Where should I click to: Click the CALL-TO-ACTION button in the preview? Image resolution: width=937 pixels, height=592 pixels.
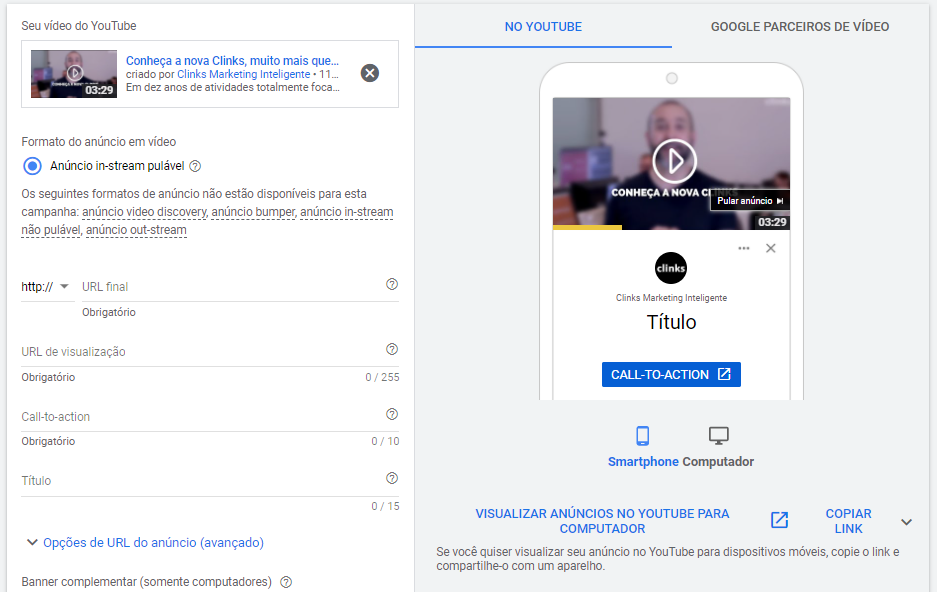[671, 375]
